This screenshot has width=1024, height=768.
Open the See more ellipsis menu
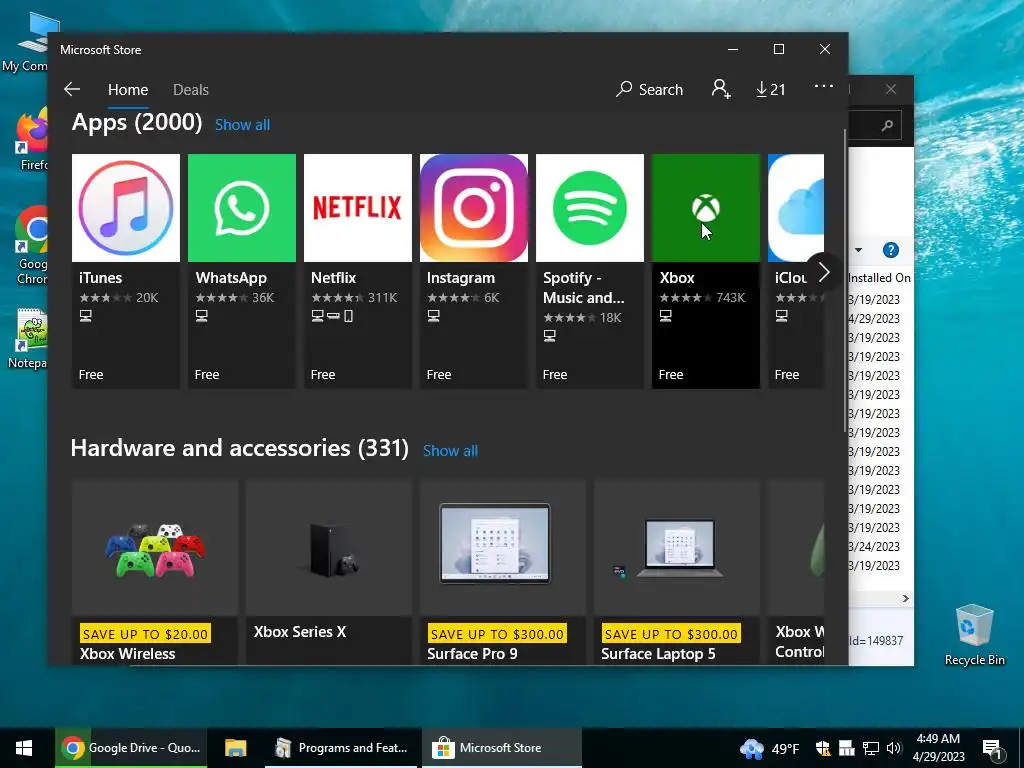point(824,86)
